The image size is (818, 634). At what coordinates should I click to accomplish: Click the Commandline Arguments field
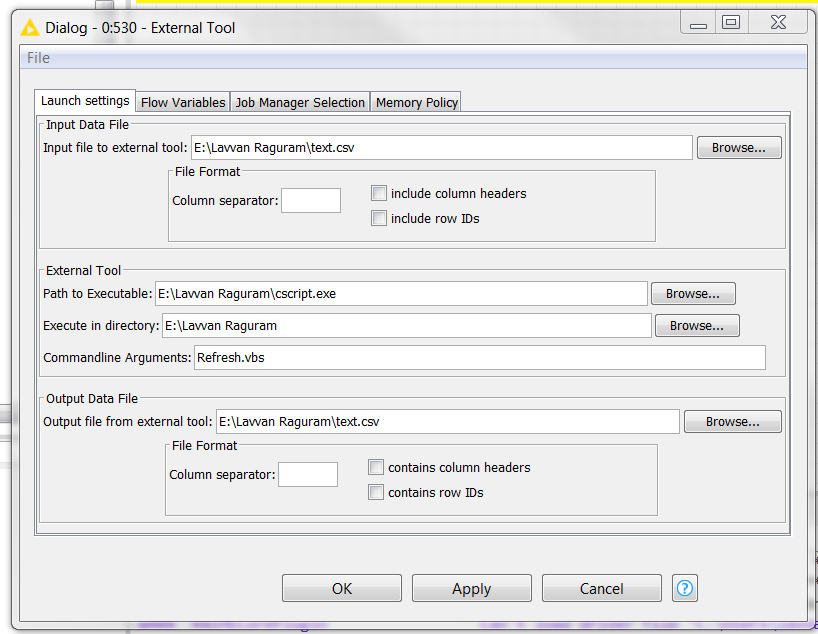479,358
